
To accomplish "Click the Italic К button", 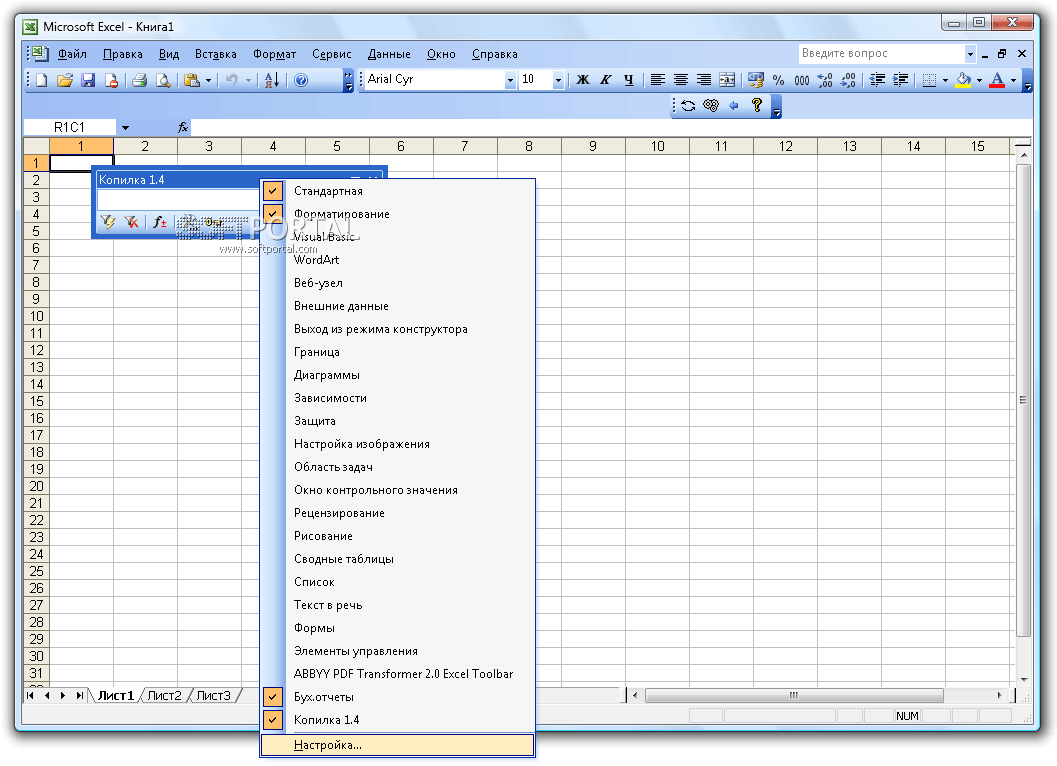I will pos(605,80).
